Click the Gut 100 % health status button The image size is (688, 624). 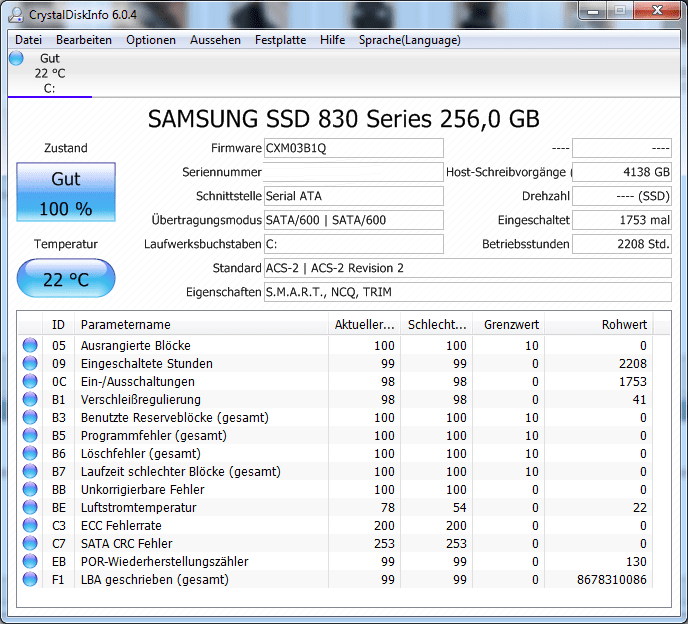pyautogui.click(x=66, y=192)
